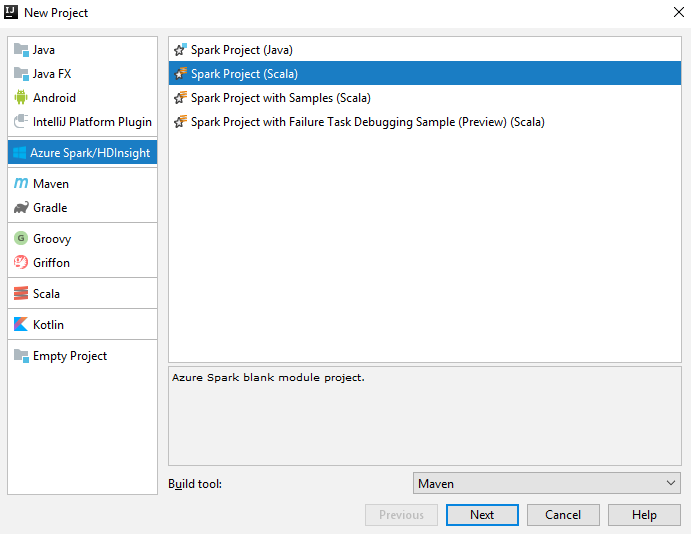691x534 pixels.
Task: Select IntelliJ Platform Plugin category
Action: point(92,122)
